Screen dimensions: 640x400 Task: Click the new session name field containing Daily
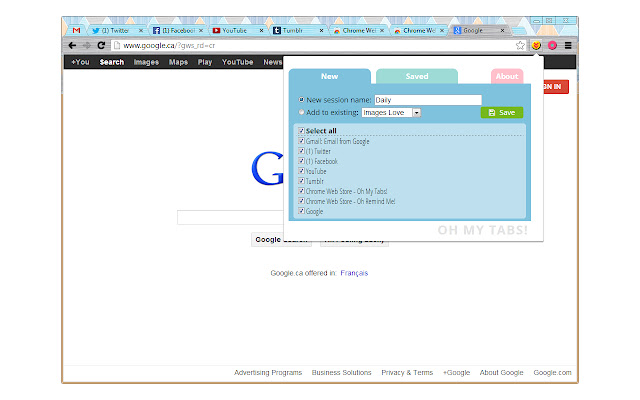[x=428, y=100]
